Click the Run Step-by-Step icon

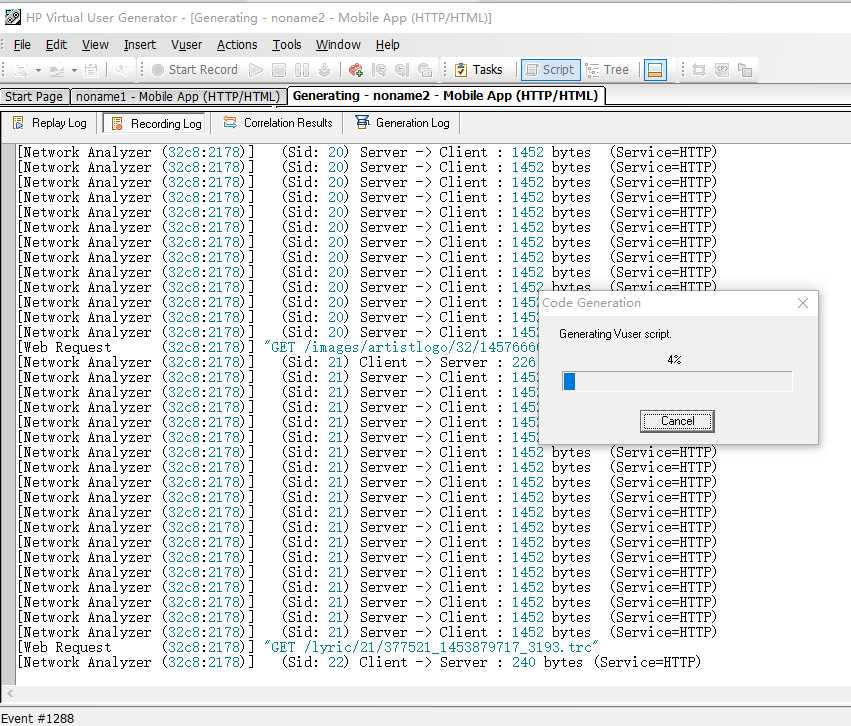click(x=324, y=69)
